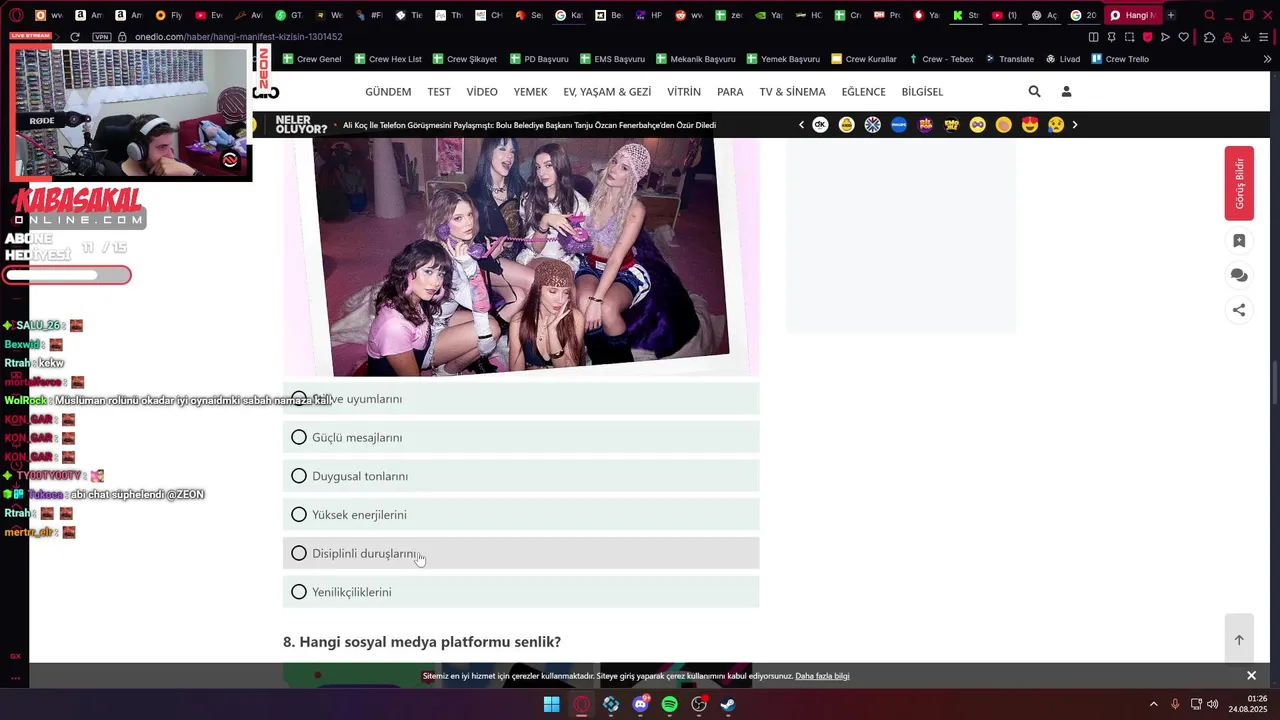Open the Windows Start menu

552,705
